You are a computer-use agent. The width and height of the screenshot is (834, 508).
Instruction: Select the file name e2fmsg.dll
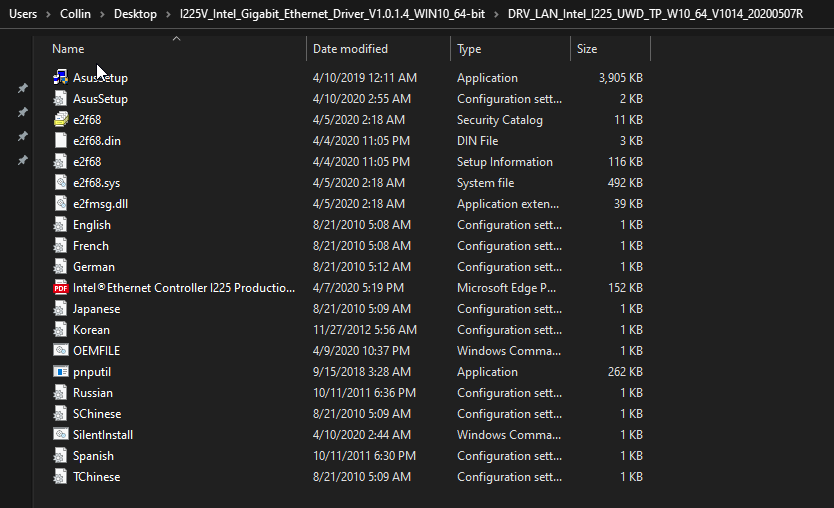tap(100, 204)
